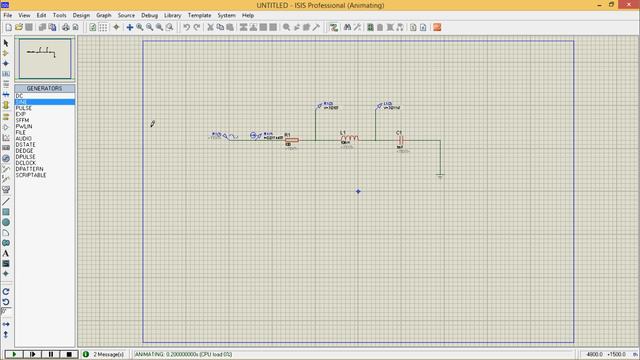Screen dimensions: 640x360
Task: Toggle the wire autorouter
Action: pos(334,27)
